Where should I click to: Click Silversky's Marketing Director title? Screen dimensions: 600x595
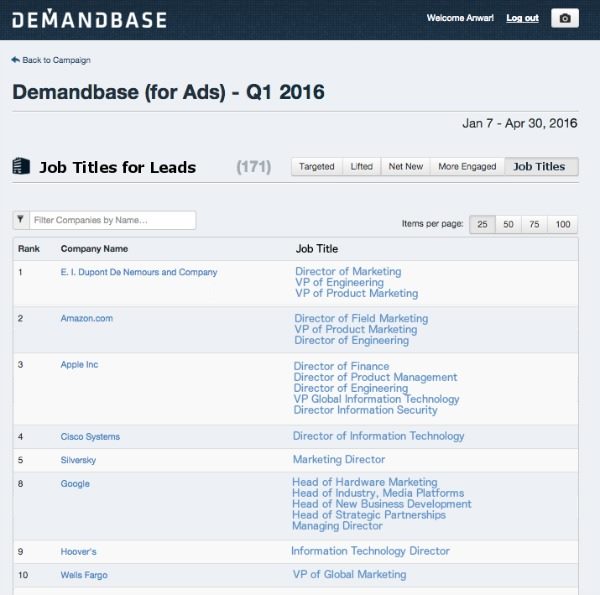tap(339, 459)
